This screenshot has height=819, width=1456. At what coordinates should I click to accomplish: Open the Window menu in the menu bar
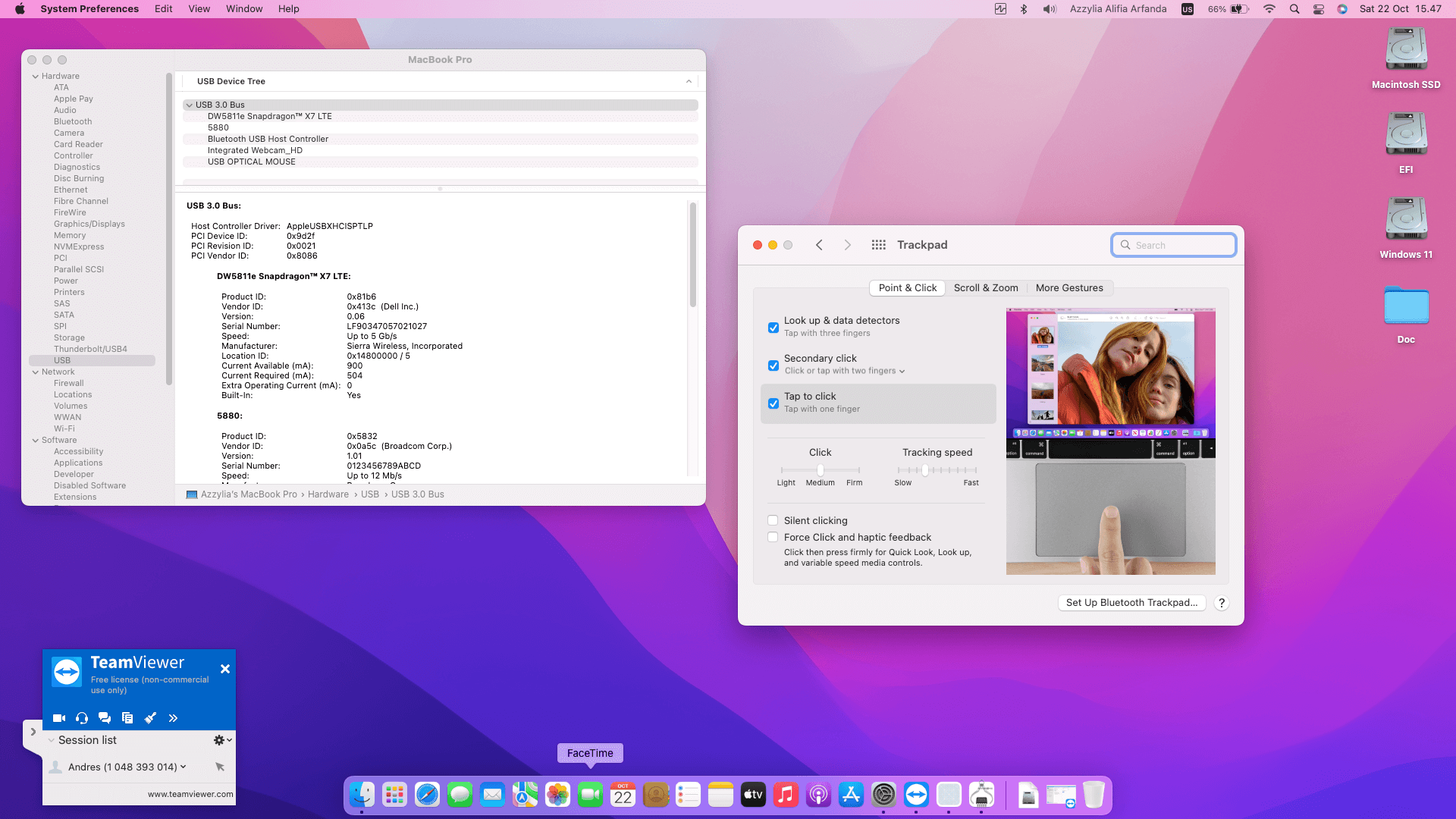click(244, 9)
